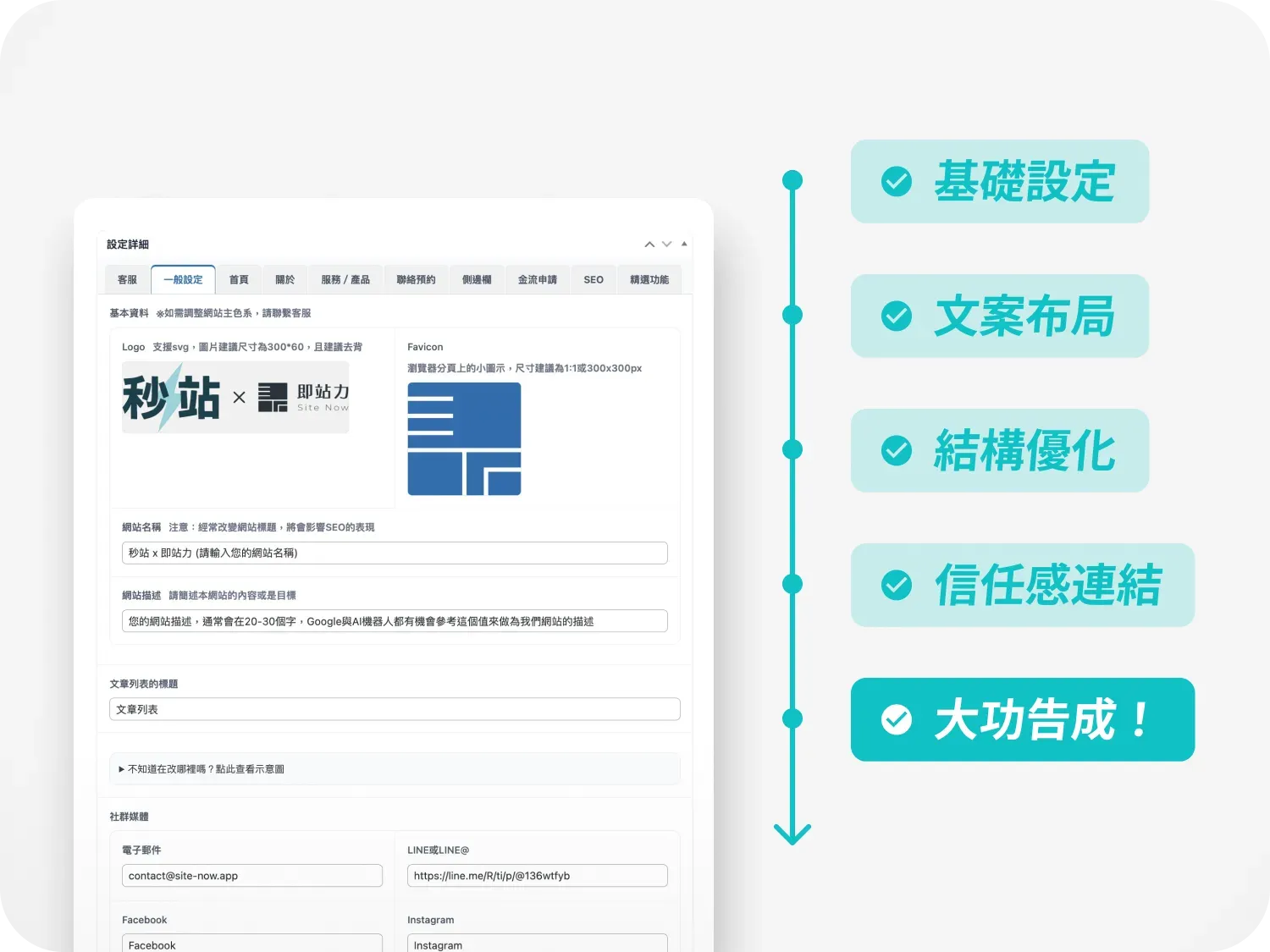This screenshot has height=952, width=1270.
Task: Select the SEO tab
Action: [x=594, y=280]
